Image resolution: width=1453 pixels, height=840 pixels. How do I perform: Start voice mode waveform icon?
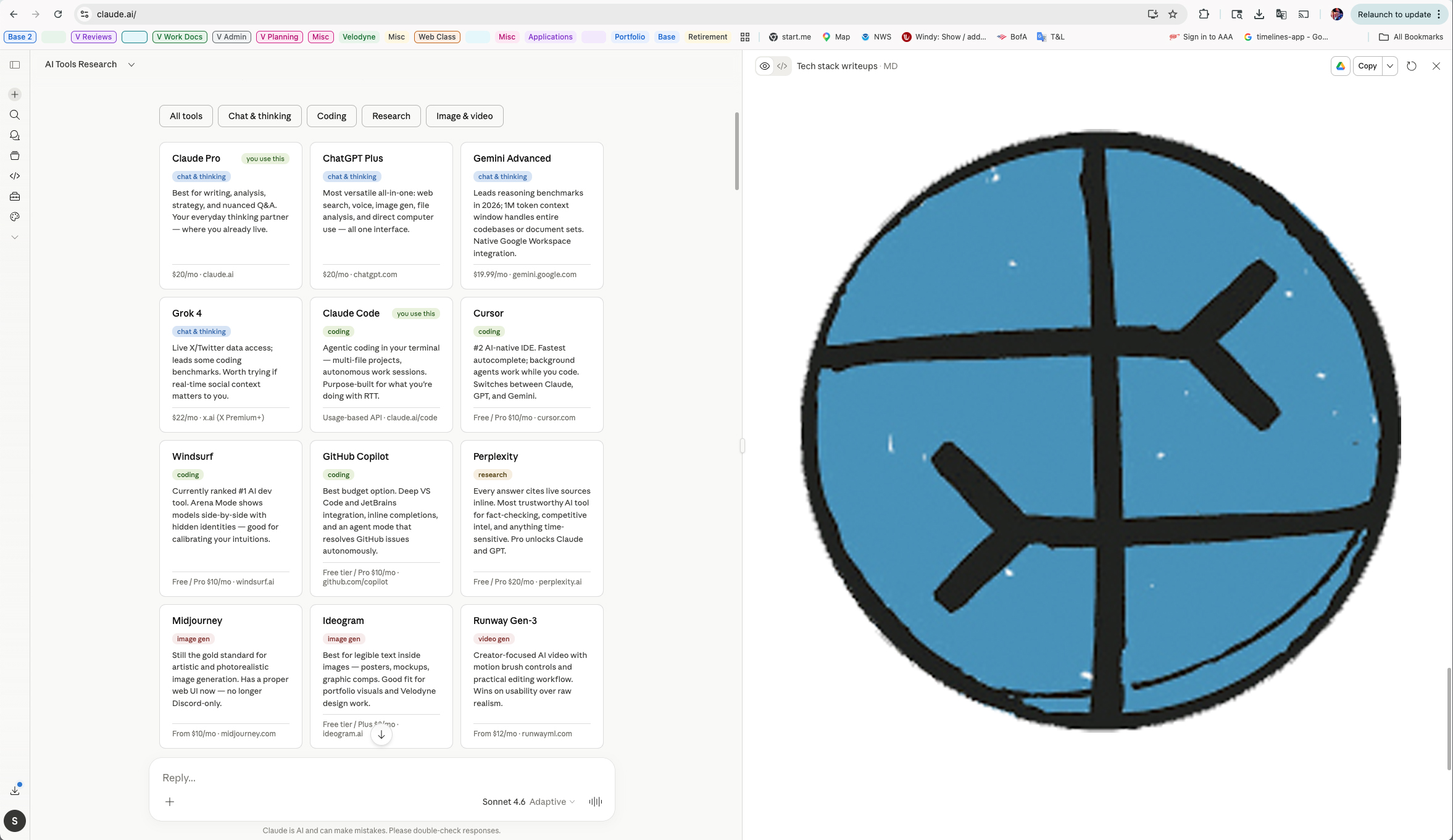[x=596, y=802]
